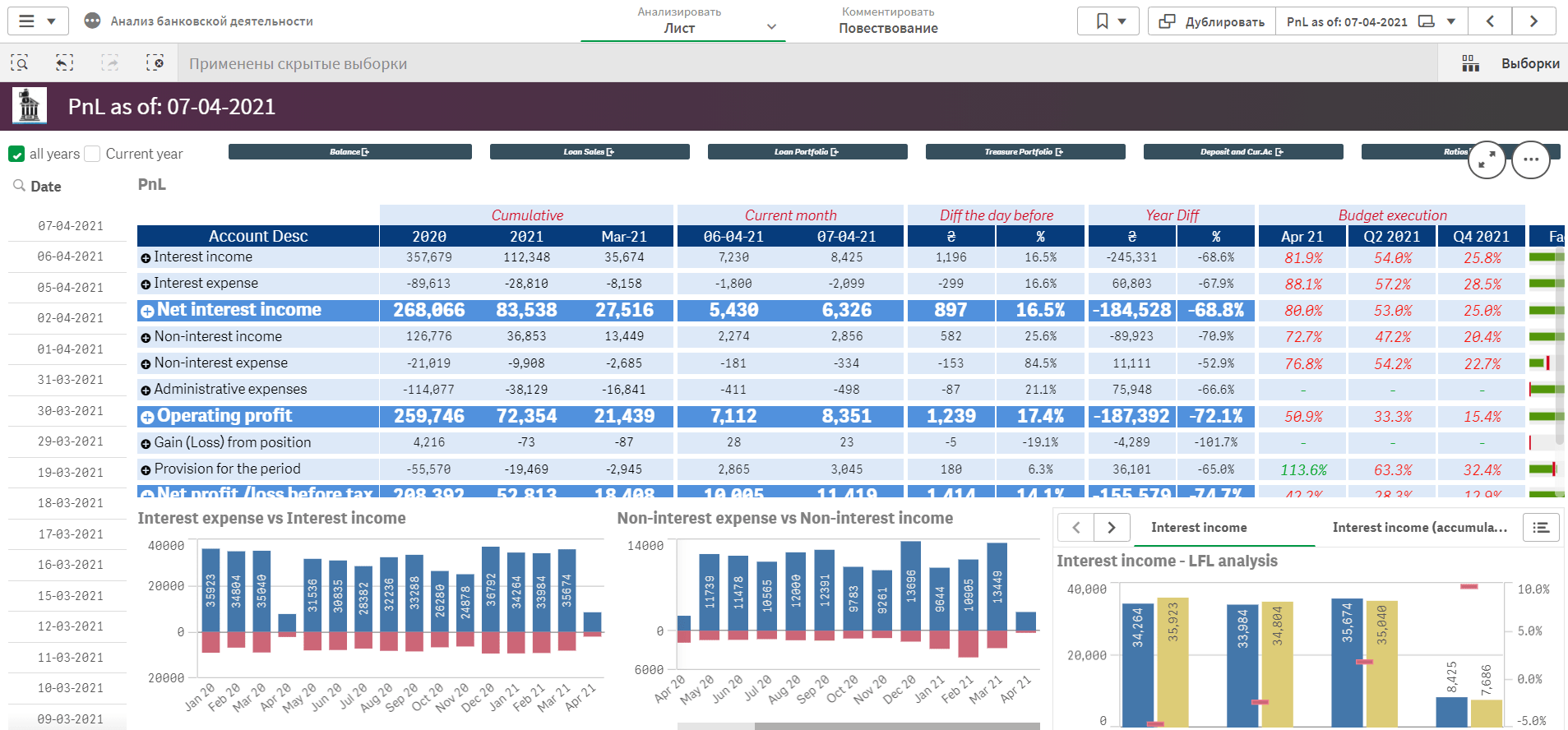1568x730 pixels.
Task: Clear all selections icon
Action: pyautogui.click(x=155, y=63)
